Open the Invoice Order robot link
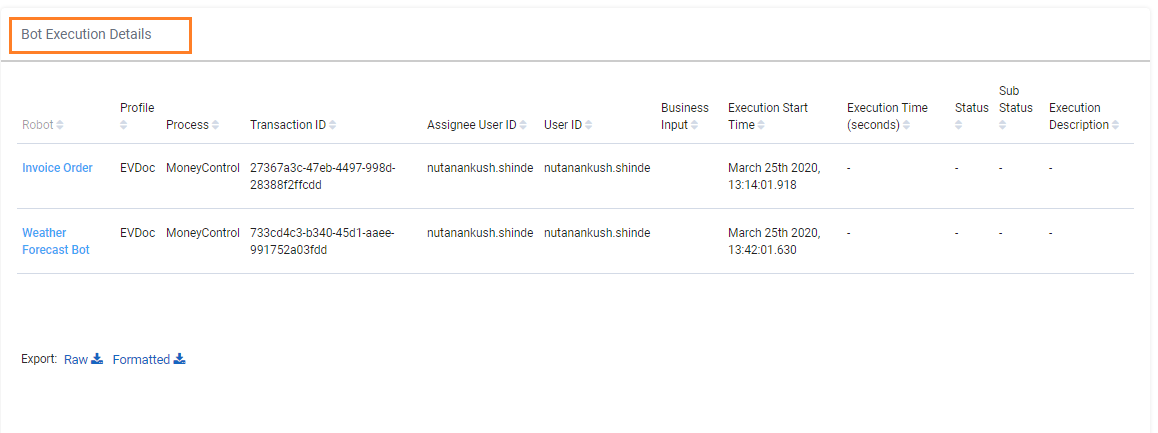Screen dimensions: 1158x433 click(58, 168)
